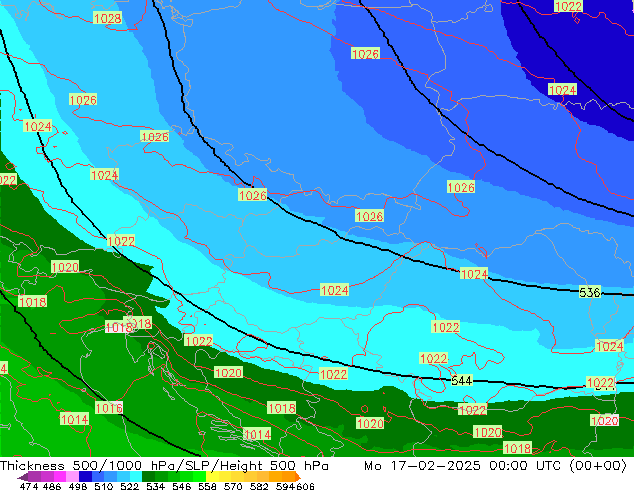Click legend value 510
Screen dimensions: 634x490
(104, 486)
